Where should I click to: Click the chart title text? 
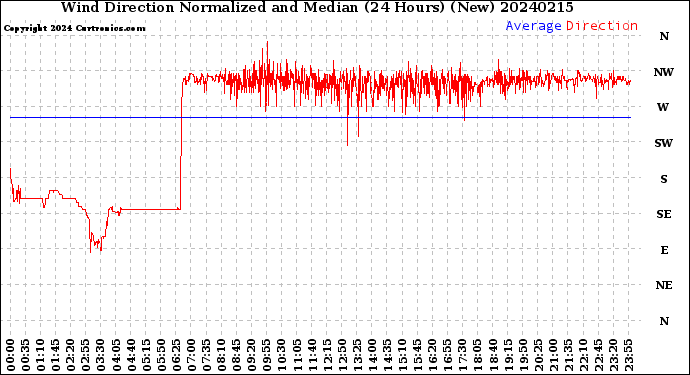click(x=317, y=7)
